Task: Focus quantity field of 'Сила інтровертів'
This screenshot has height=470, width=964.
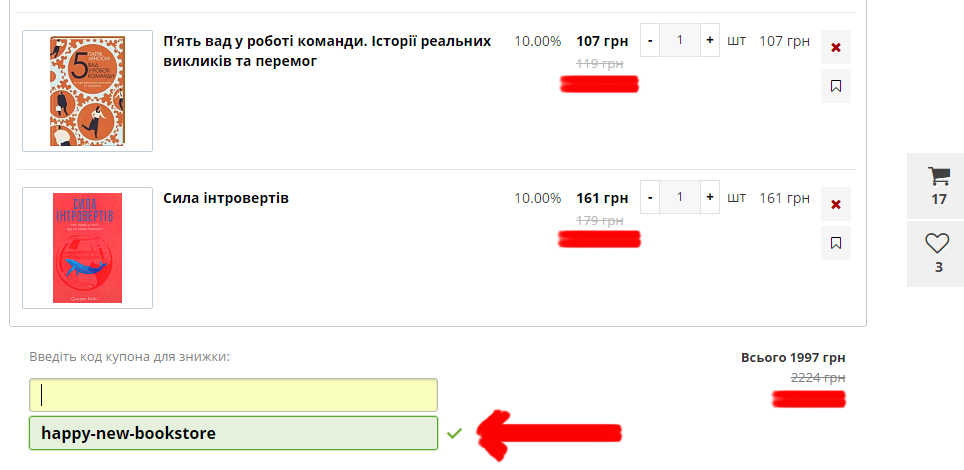Action: [680, 197]
